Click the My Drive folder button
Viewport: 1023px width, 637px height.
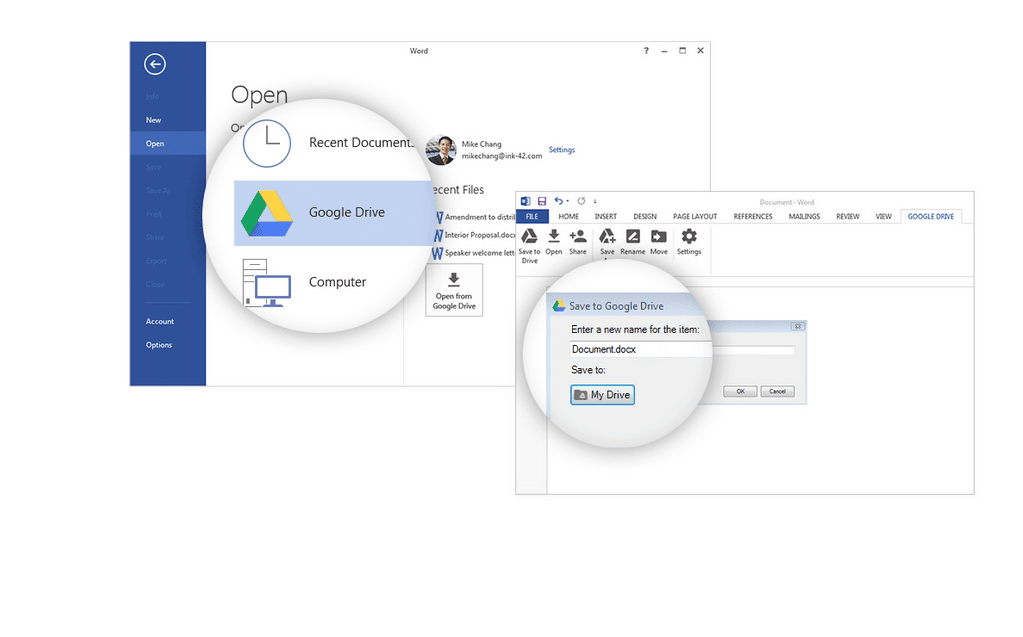[x=603, y=395]
